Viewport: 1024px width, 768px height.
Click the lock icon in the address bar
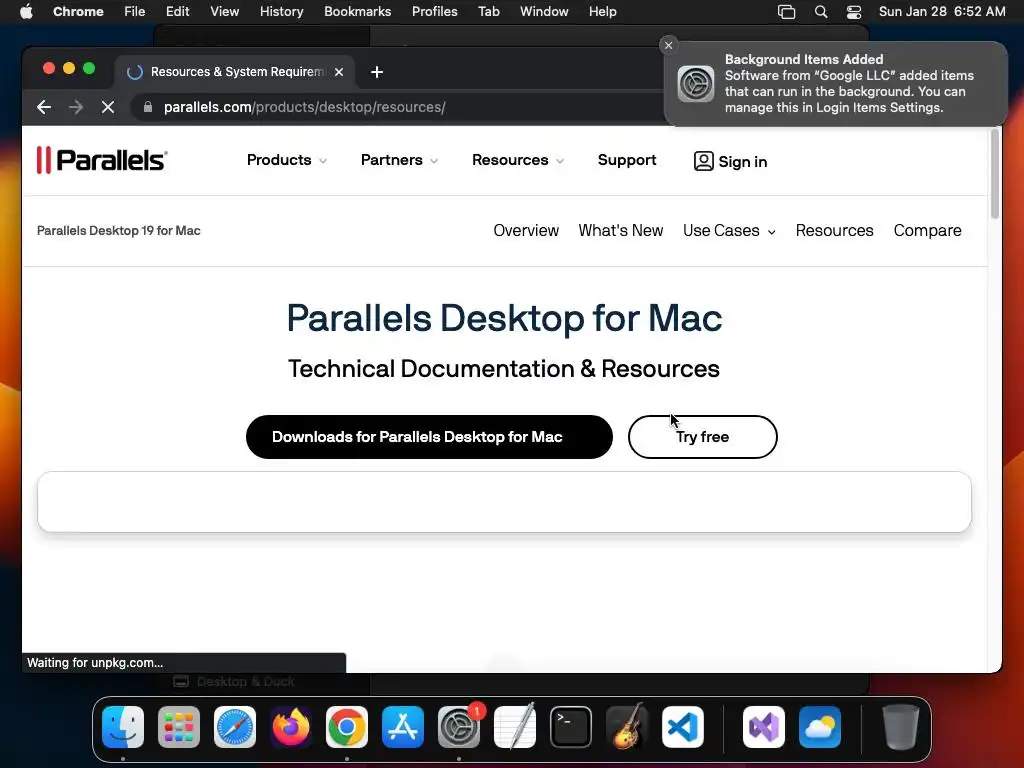point(148,107)
